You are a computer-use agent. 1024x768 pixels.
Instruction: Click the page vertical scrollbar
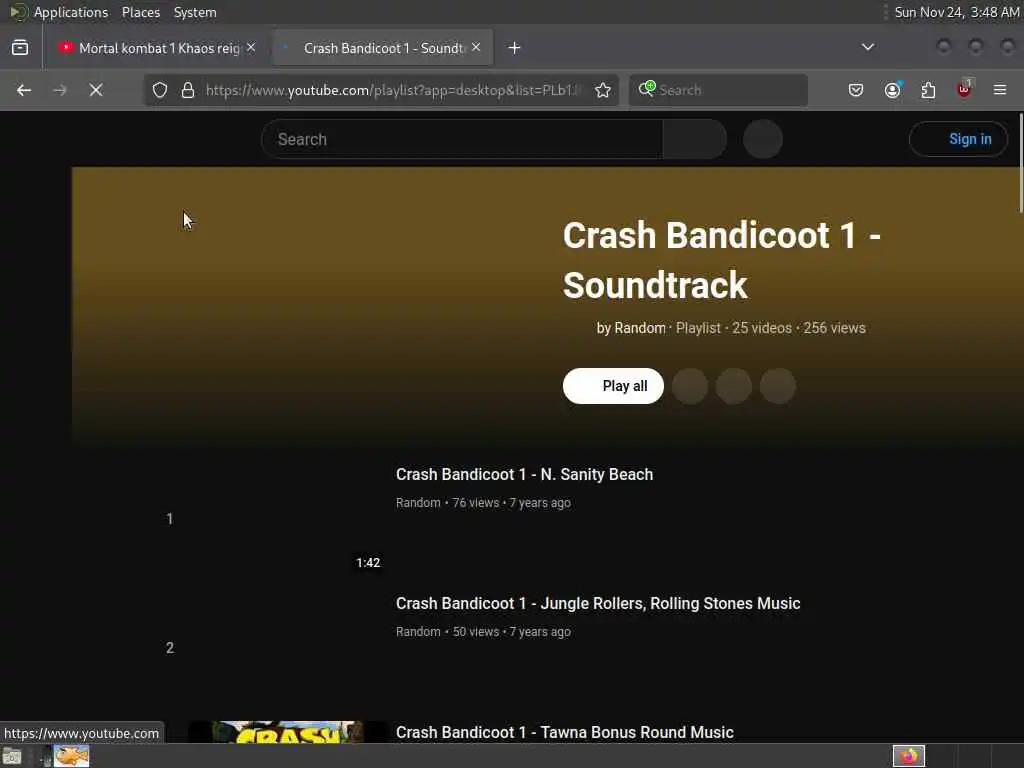[1021, 163]
